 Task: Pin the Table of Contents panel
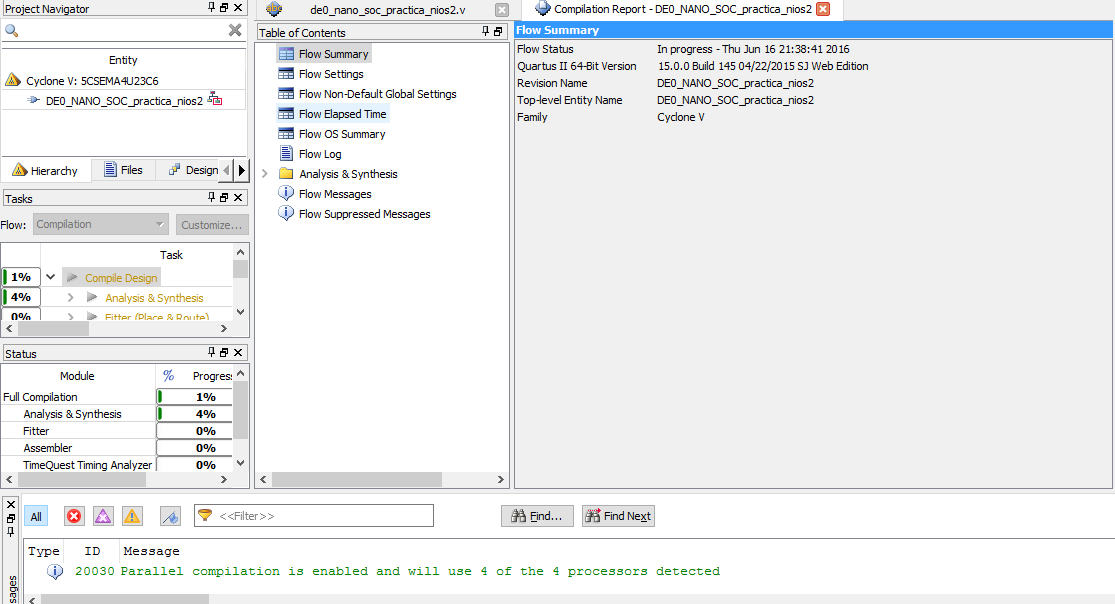tap(486, 31)
